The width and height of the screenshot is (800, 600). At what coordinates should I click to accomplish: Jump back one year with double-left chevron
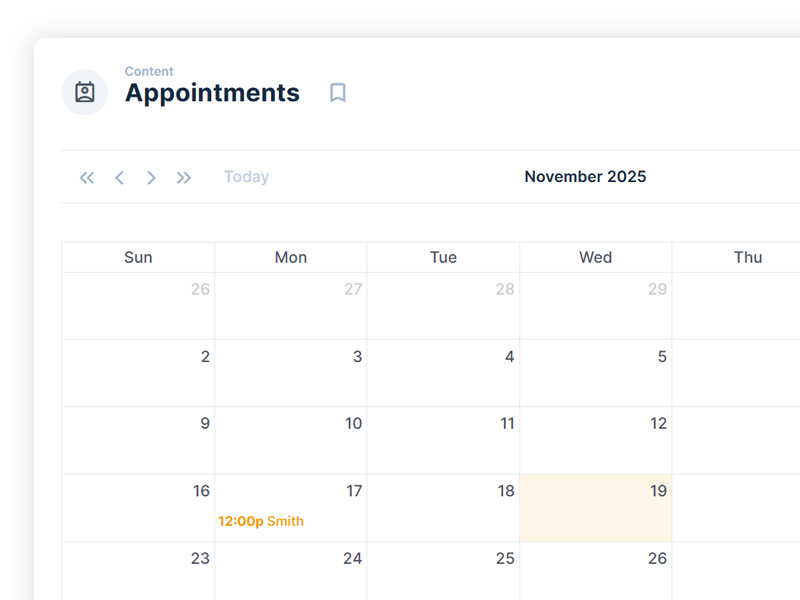point(87,177)
